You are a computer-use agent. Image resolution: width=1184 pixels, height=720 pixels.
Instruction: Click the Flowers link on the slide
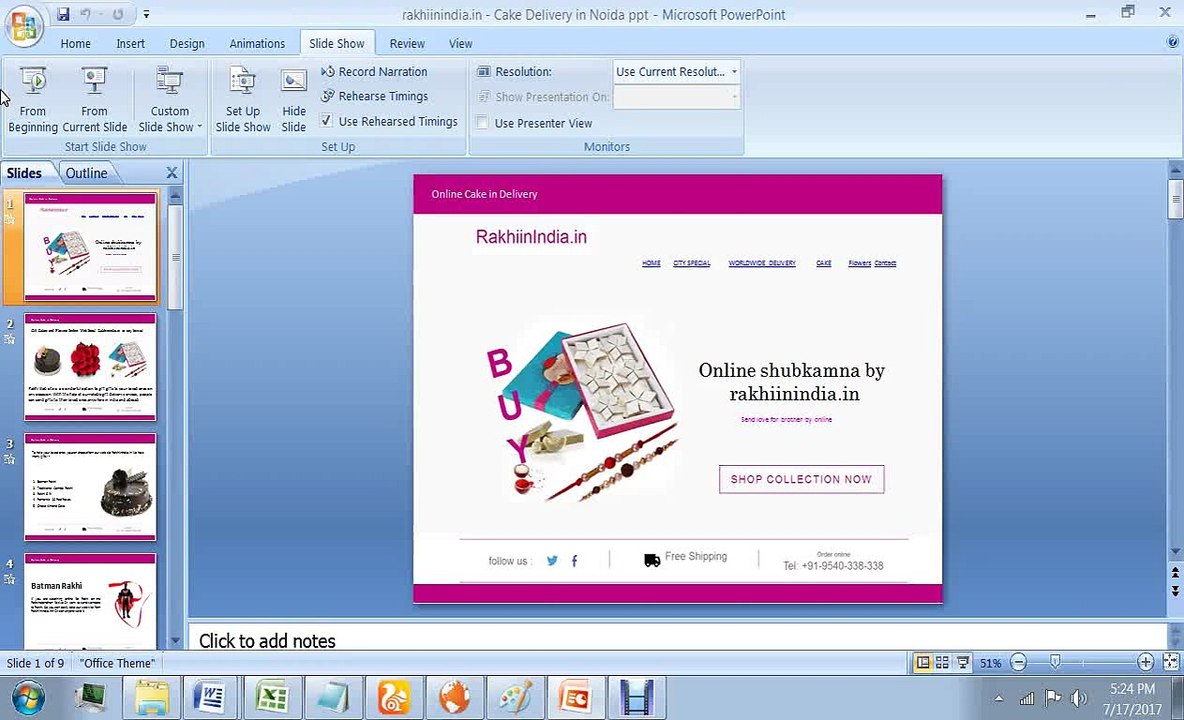(859, 263)
